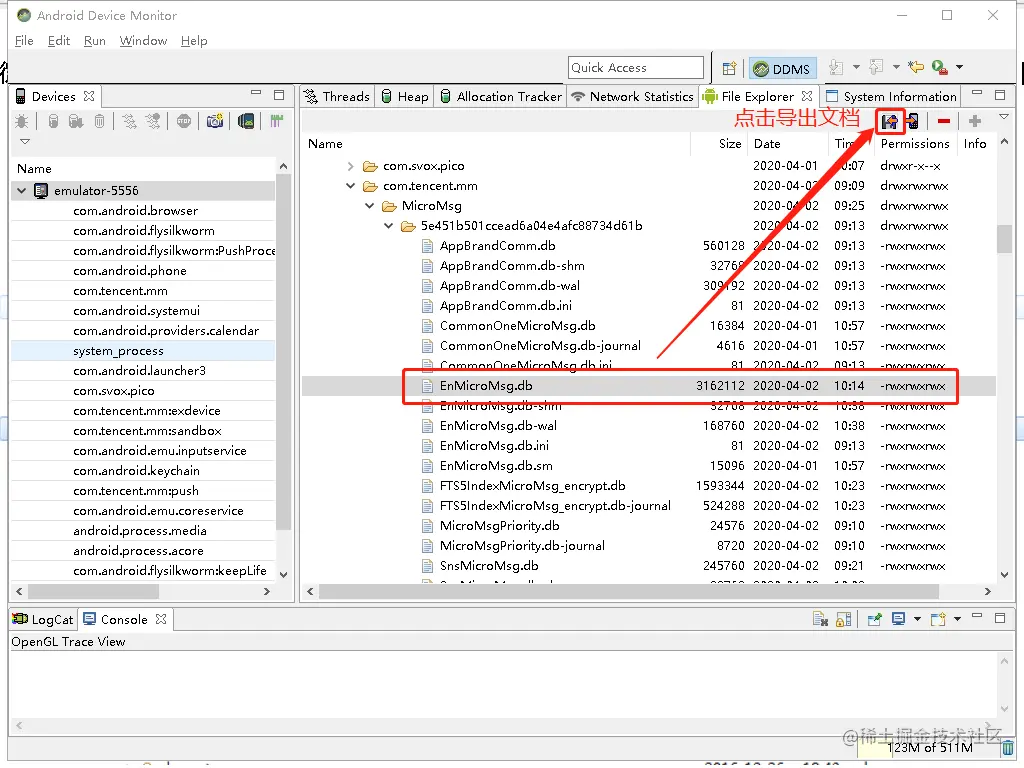Switch to the LogCat tab
Image resolution: width=1024 pixels, height=768 pixels.
click(44, 619)
